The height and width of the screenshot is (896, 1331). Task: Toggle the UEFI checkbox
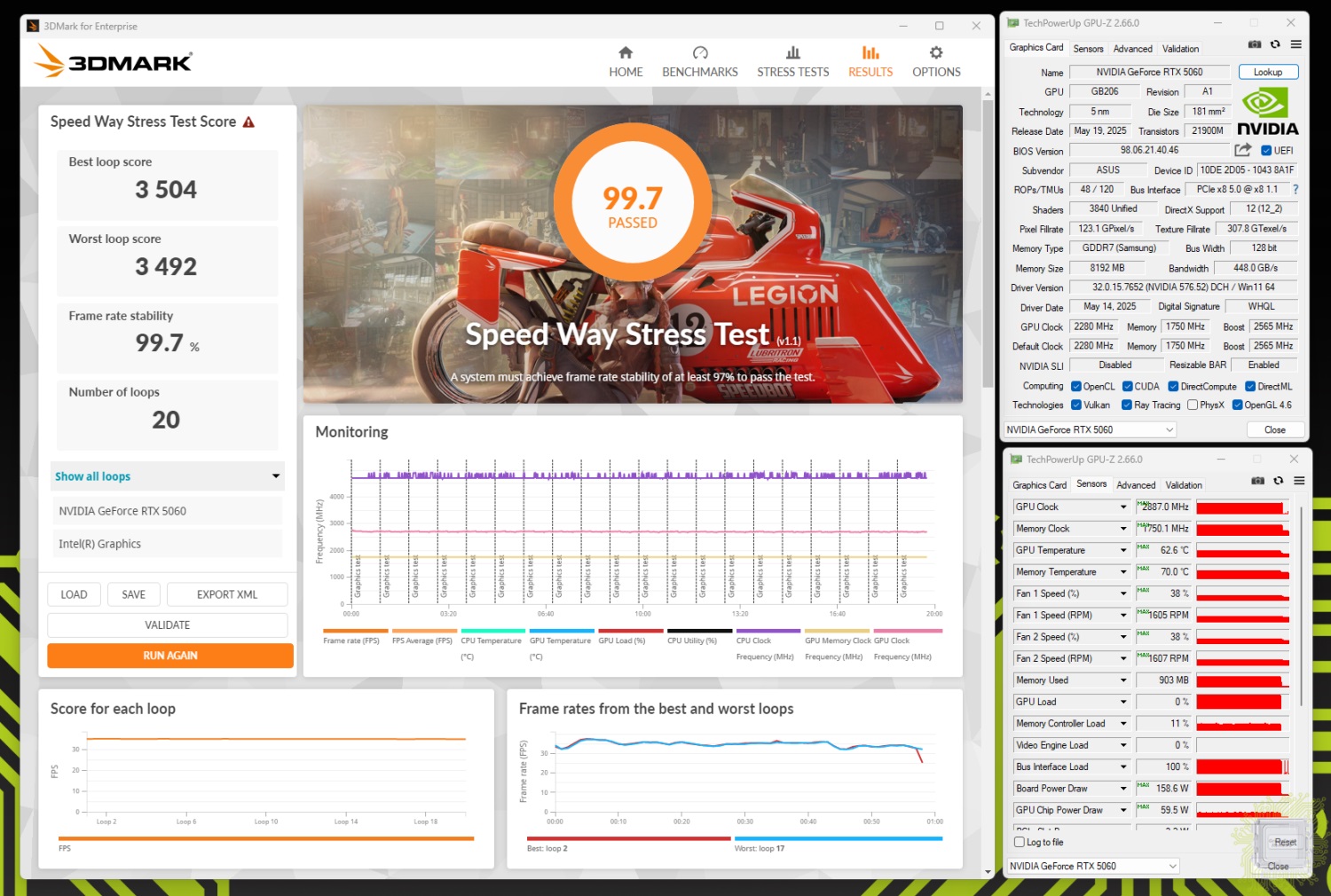[x=1266, y=151]
